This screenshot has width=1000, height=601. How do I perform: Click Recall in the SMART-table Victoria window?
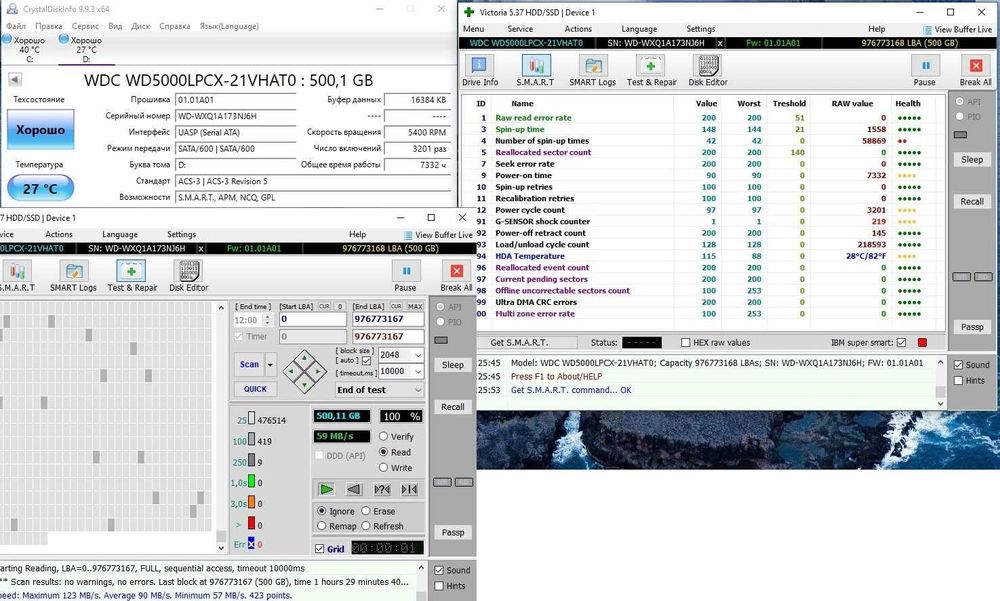[972, 202]
